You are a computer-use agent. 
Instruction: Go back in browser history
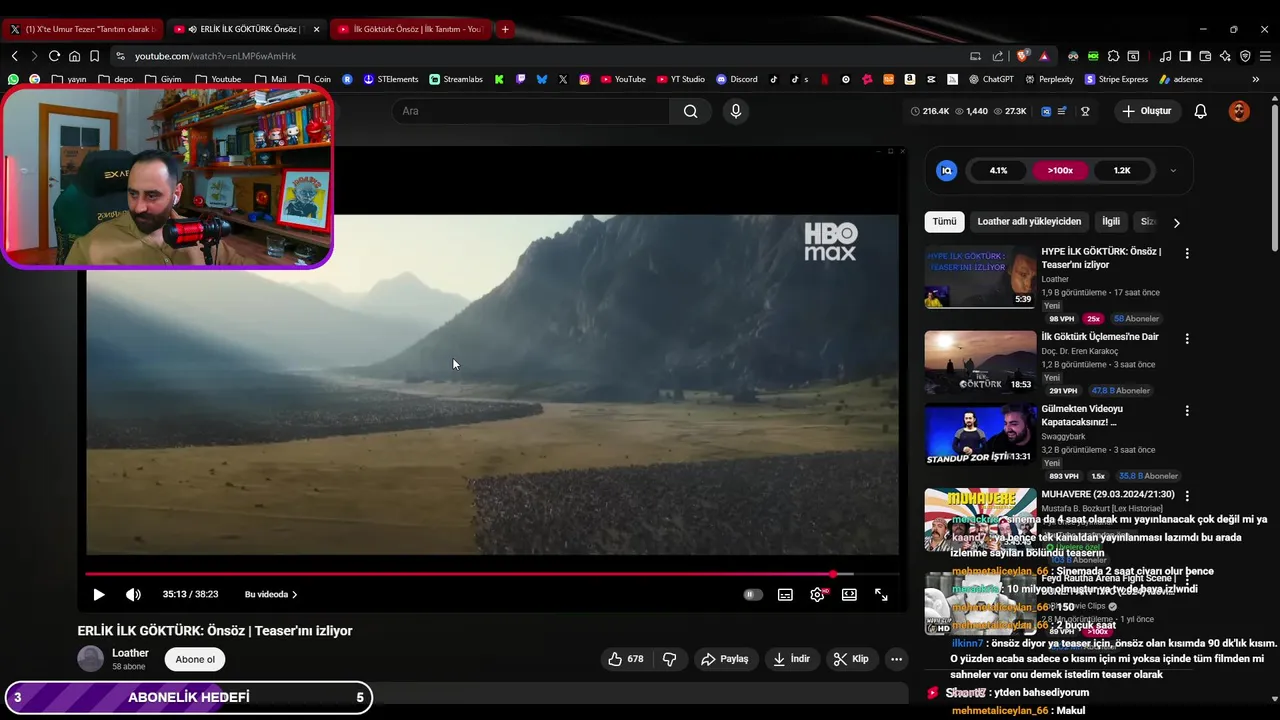click(14, 56)
